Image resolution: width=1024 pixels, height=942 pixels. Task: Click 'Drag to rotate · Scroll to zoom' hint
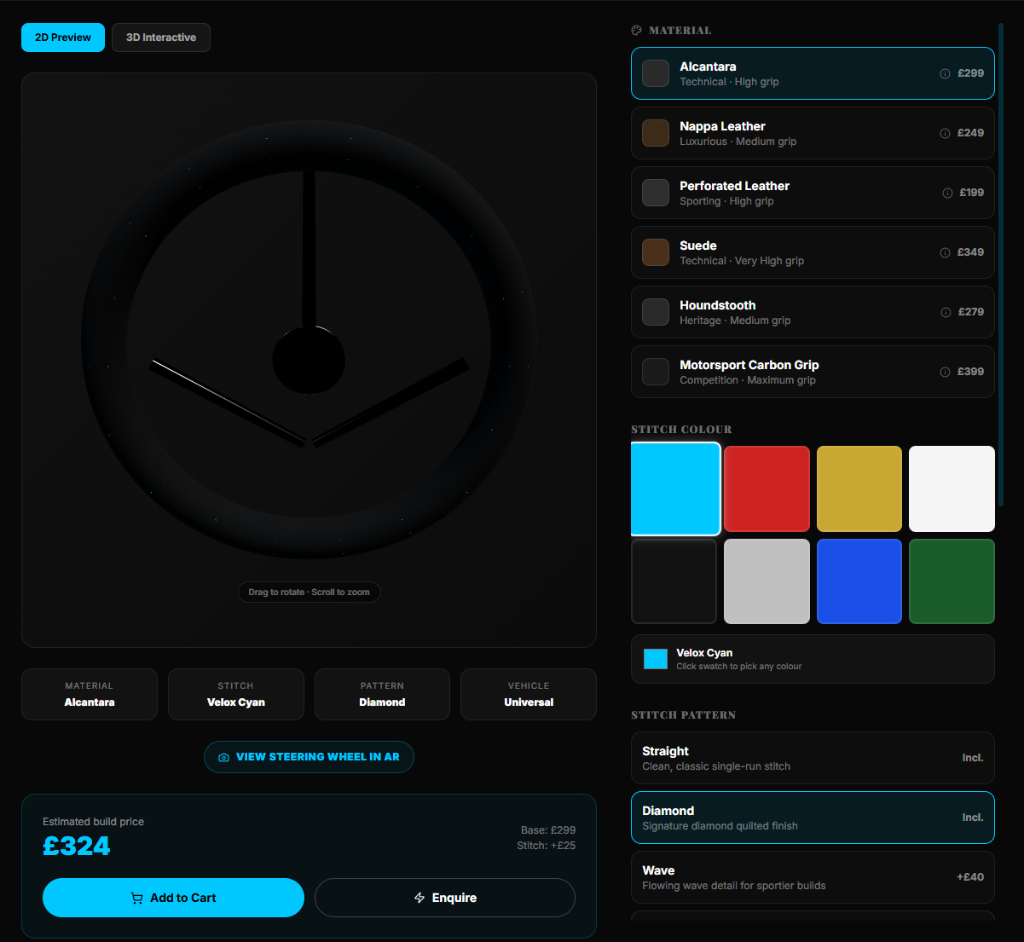(x=309, y=592)
